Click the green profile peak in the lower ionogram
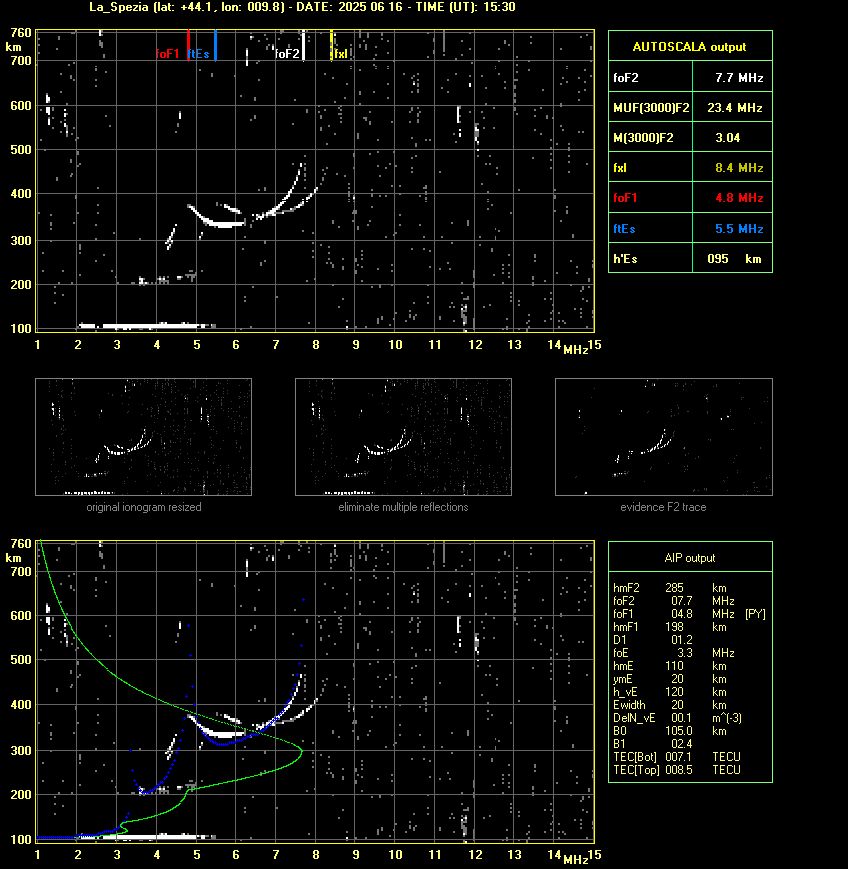Viewport: 848px width, 869px height. 301,751
